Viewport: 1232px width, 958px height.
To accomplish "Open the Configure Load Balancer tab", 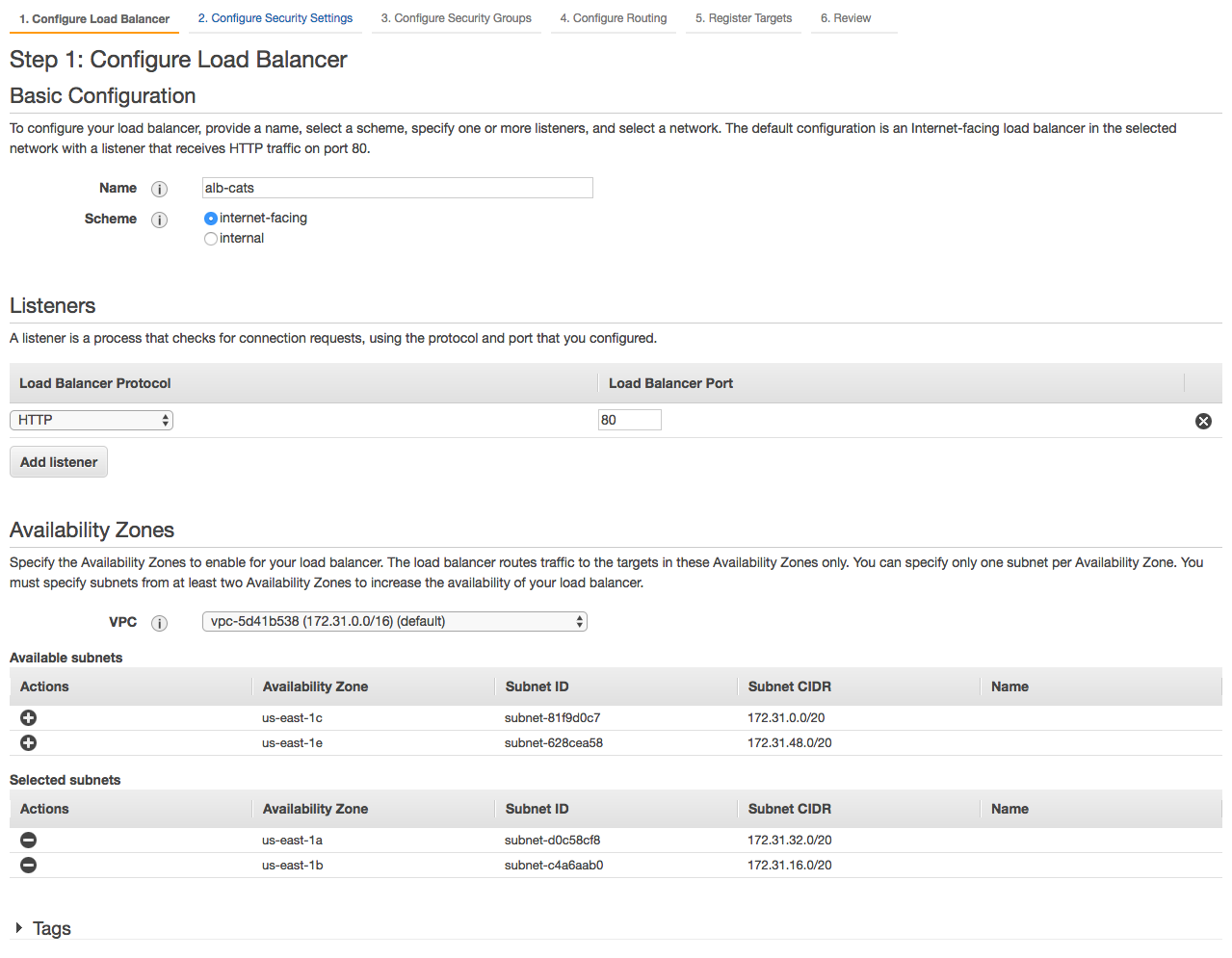I will (x=94, y=18).
